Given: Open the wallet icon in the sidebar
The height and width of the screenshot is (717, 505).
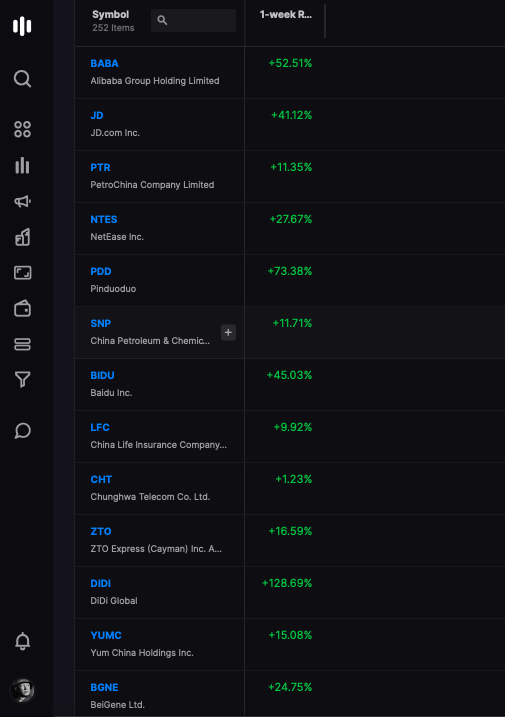Looking at the screenshot, I should coord(22,308).
